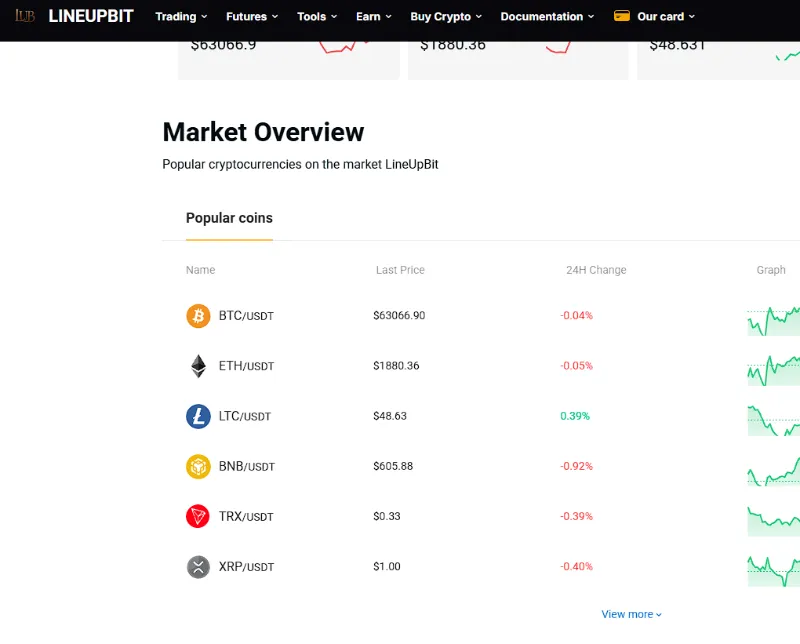Click the View more link

click(631, 614)
